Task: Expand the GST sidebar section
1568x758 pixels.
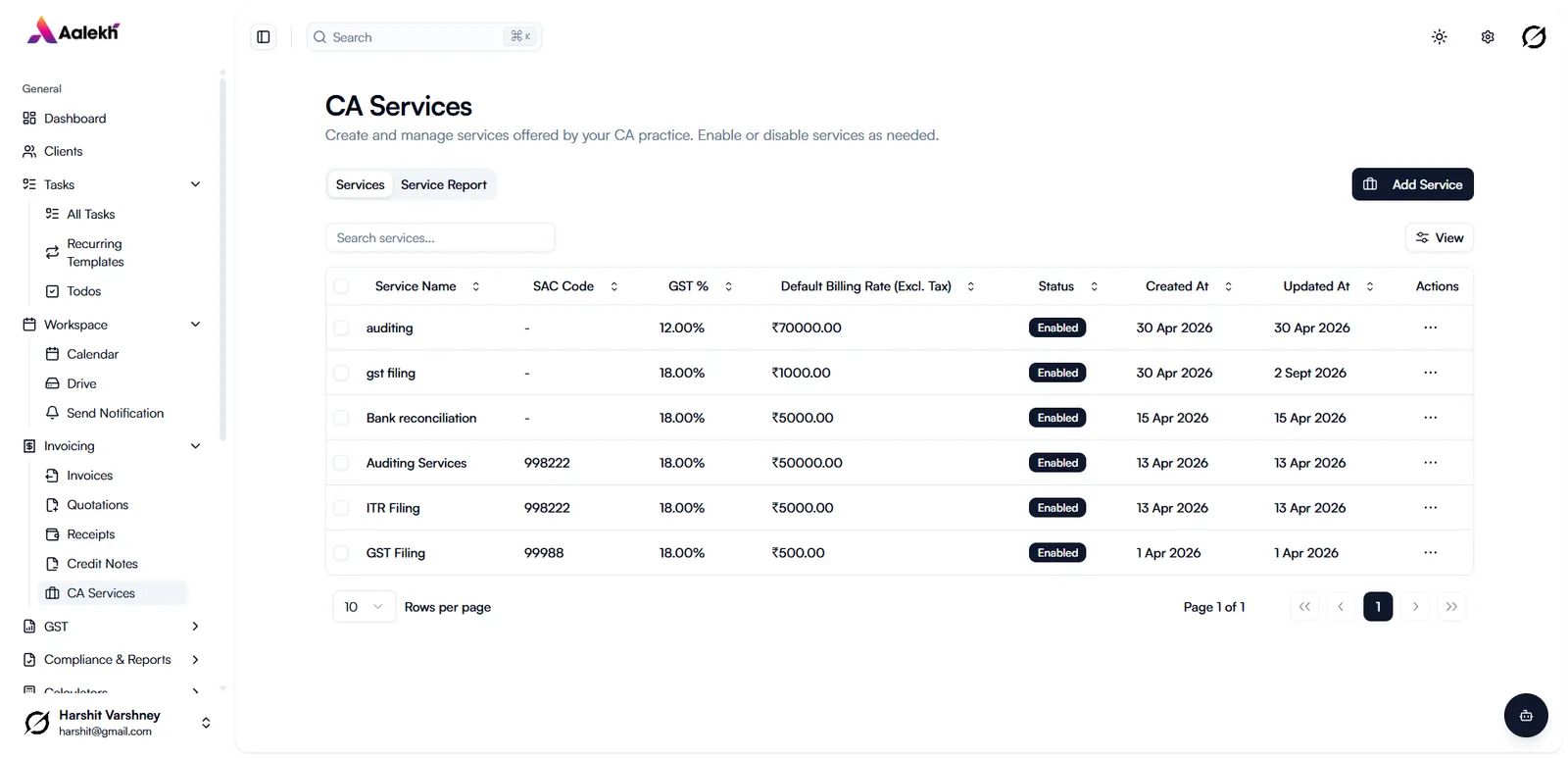Action: (x=195, y=627)
